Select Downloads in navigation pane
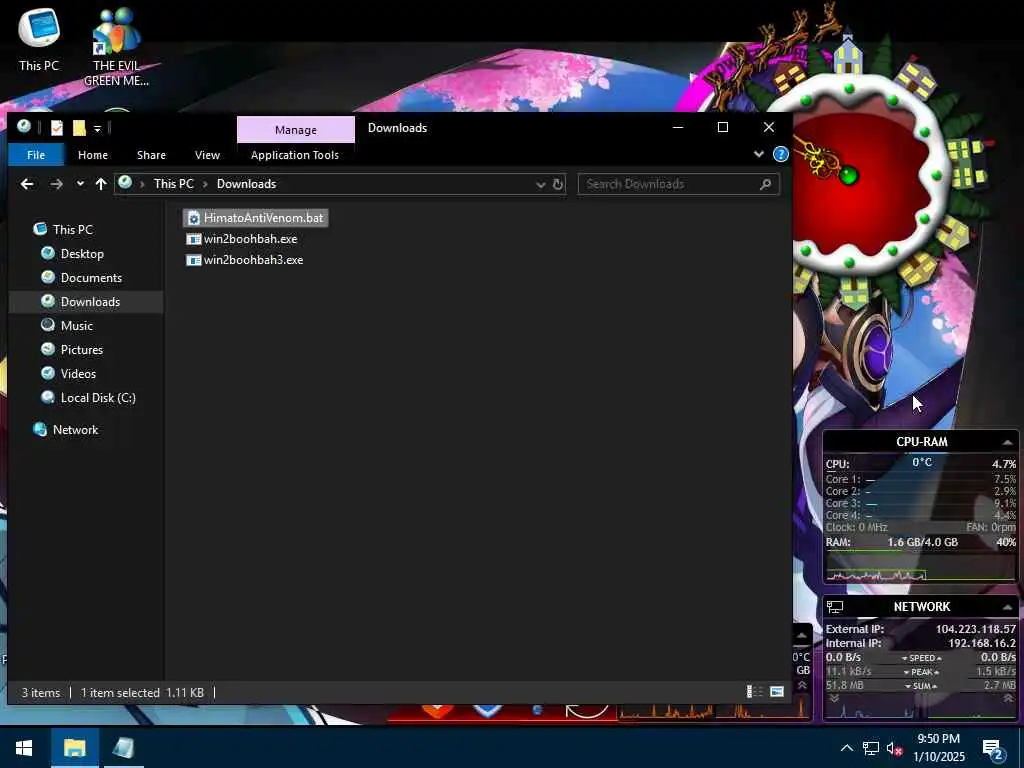This screenshot has height=768, width=1024. 86,302
